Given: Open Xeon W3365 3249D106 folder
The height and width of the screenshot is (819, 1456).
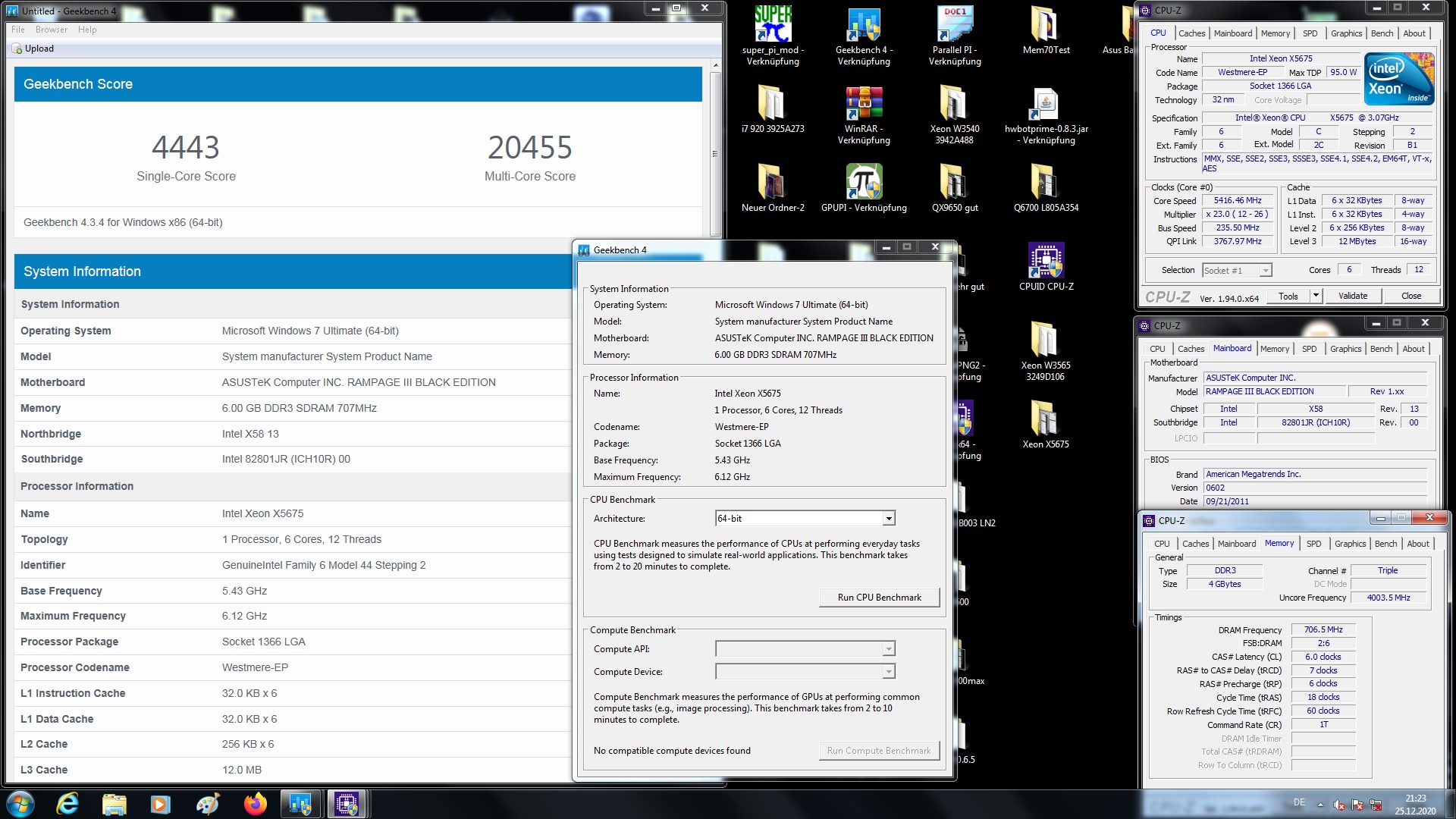Looking at the screenshot, I should click(x=1046, y=350).
